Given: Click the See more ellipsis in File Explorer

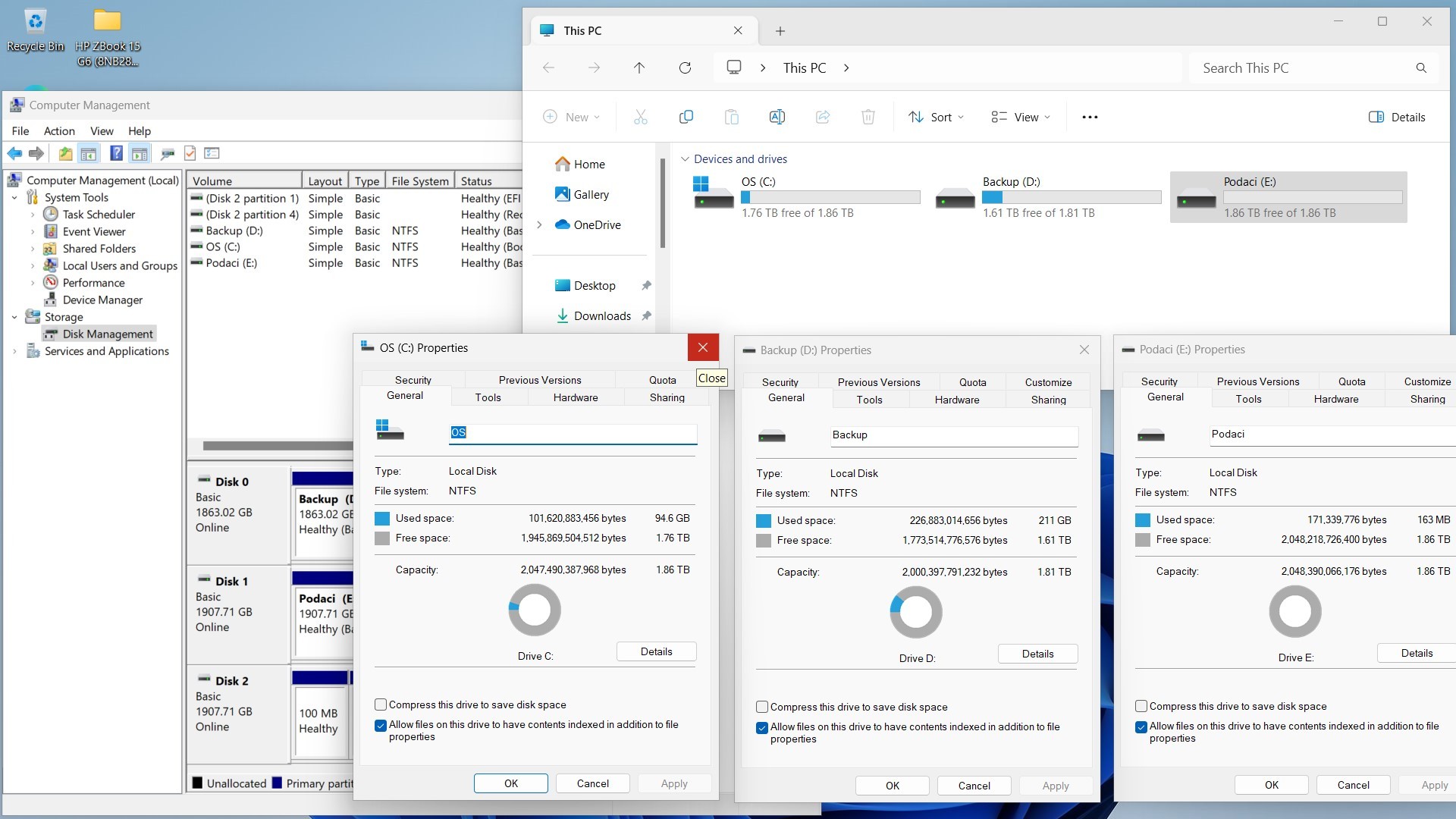Looking at the screenshot, I should click(x=1090, y=117).
